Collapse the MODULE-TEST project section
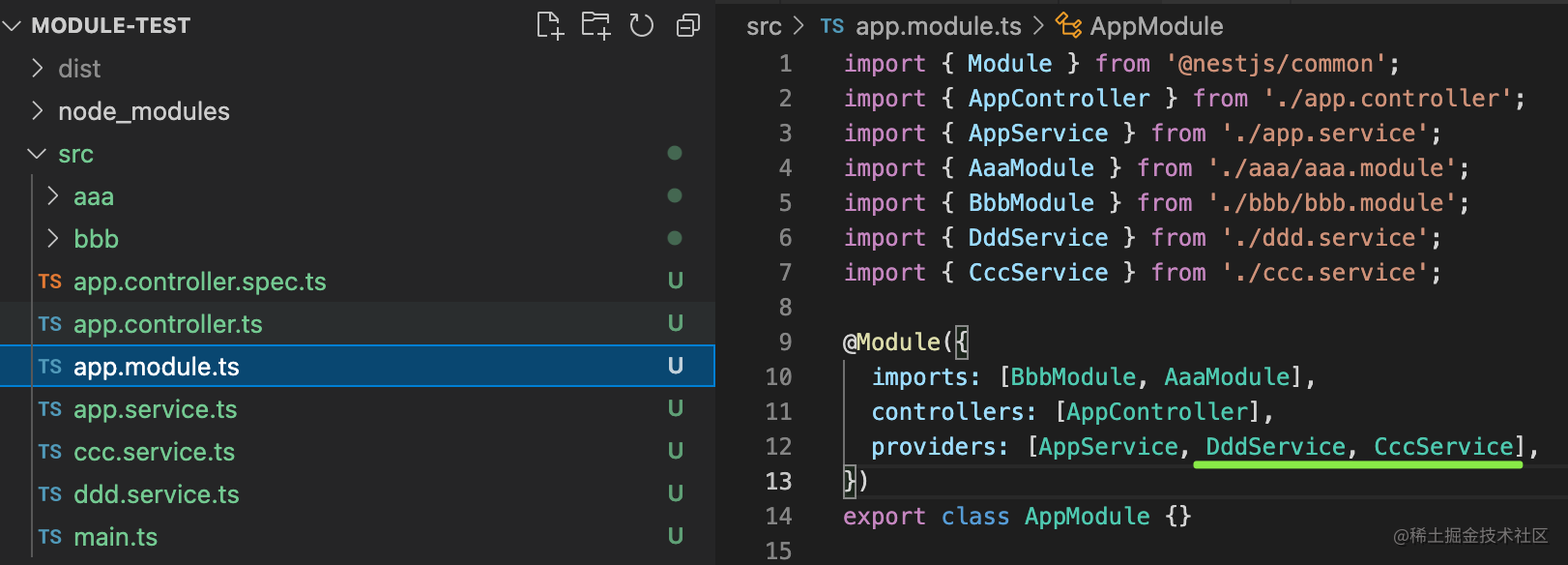The height and width of the screenshot is (565, 1568). pyautogui.click(x=13, y=26)
